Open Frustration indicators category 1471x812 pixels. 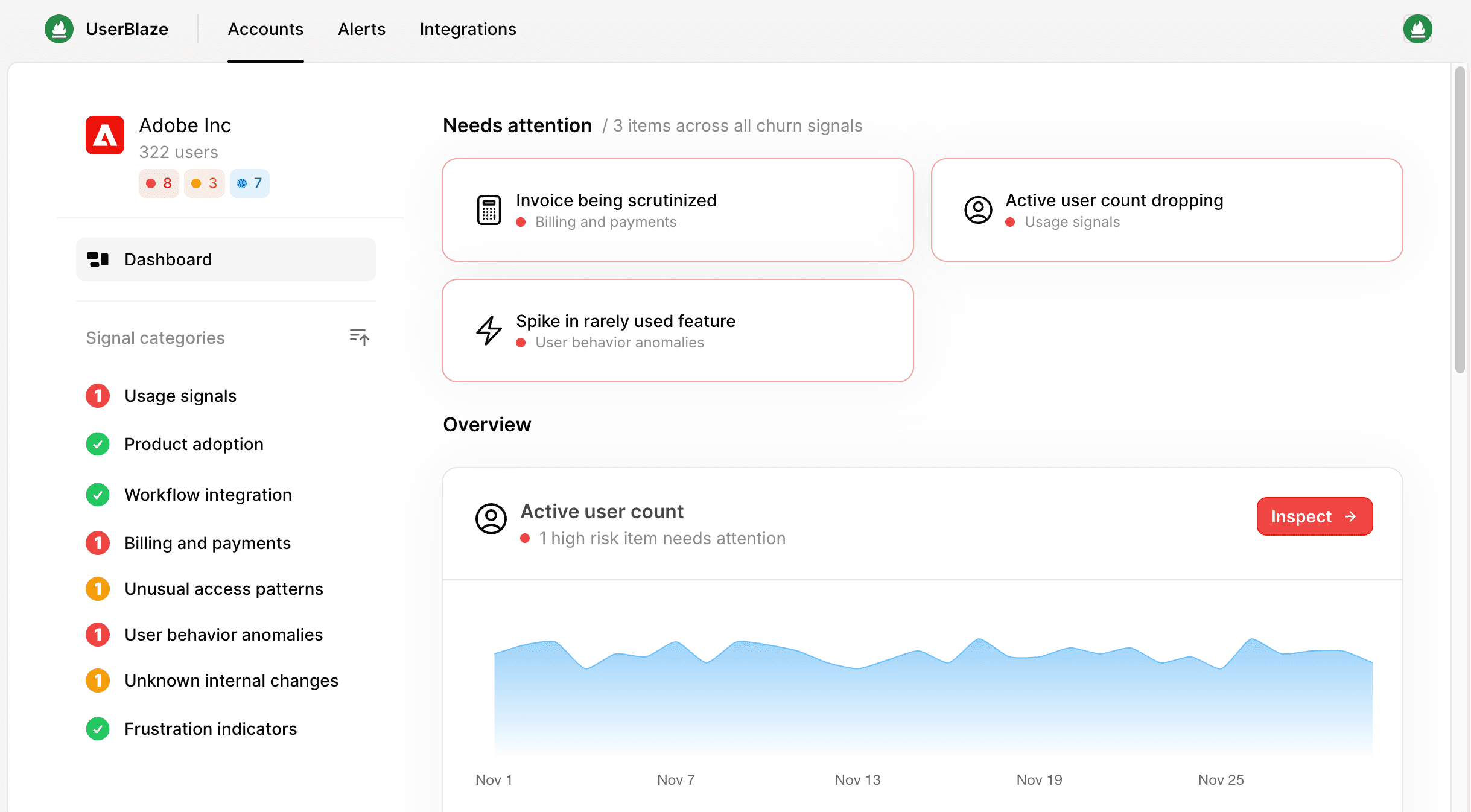tap(211, 729)
